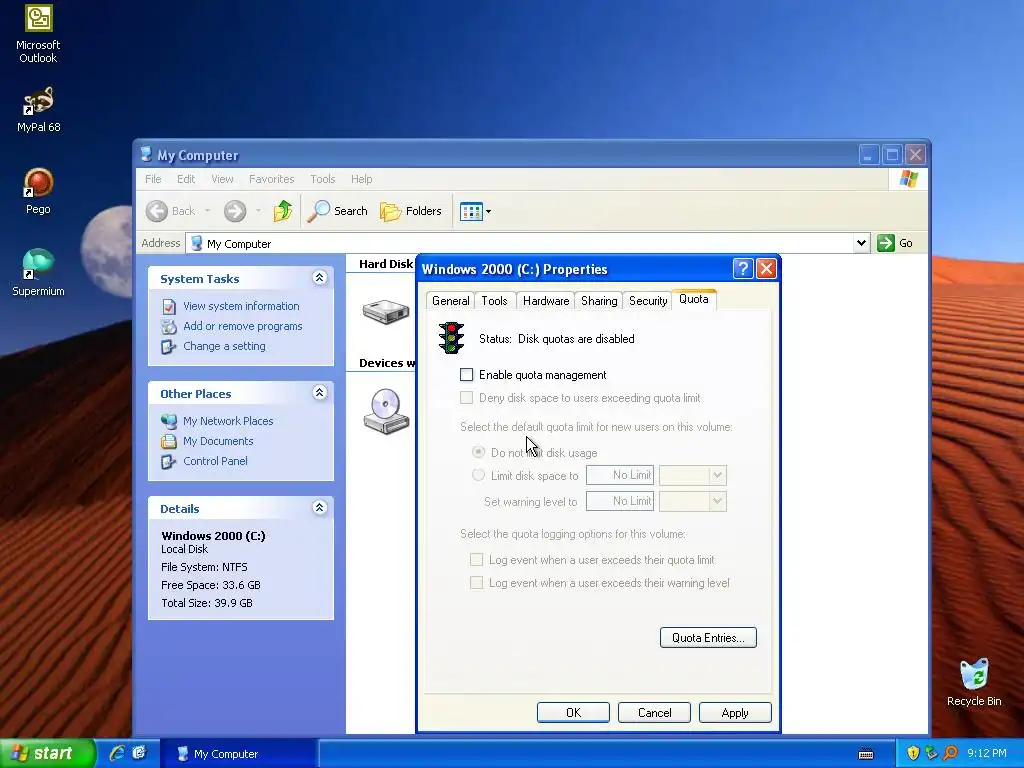Viewport: 1024px width, 768px height.
Task: Click the security shield tray icon
Action: (913, 753)
